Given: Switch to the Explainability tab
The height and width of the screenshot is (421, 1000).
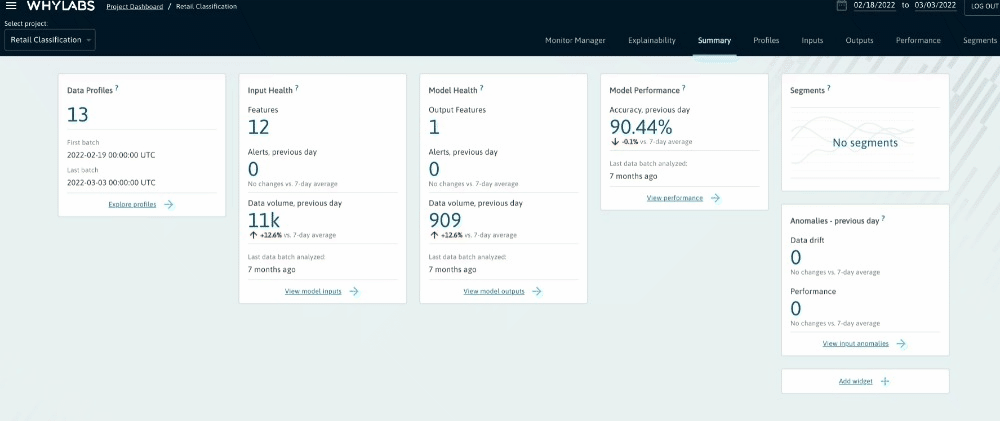Looking at the screenshot, I should (652, 40).
